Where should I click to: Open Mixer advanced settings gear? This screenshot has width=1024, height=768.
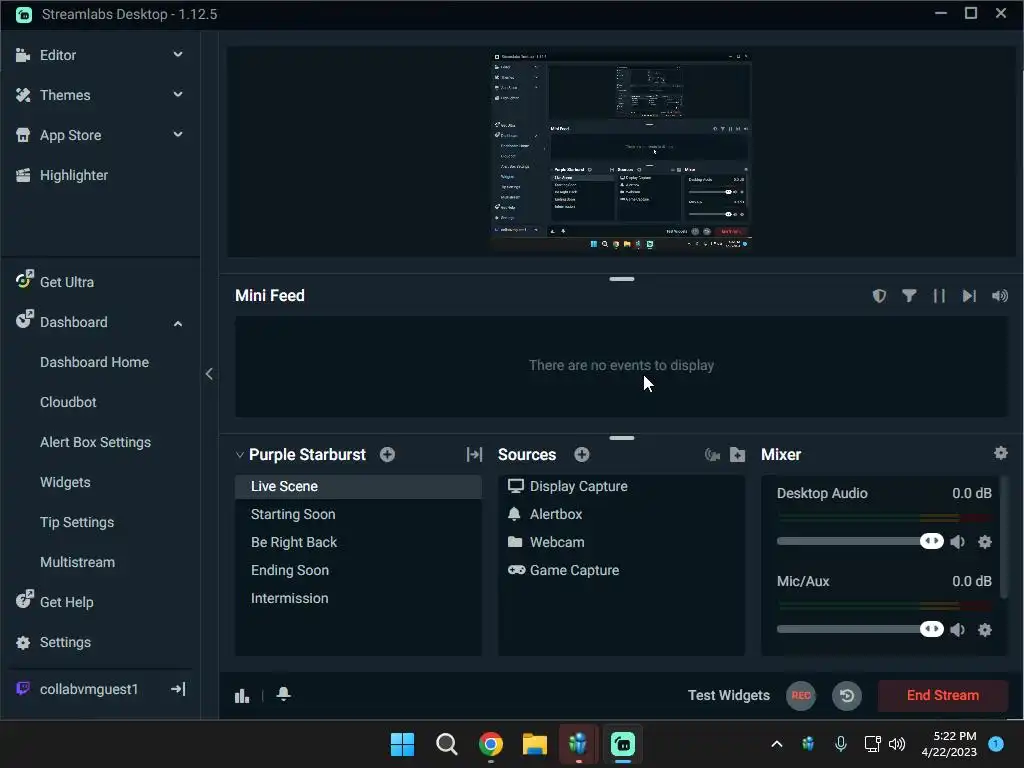(1000, 453)
